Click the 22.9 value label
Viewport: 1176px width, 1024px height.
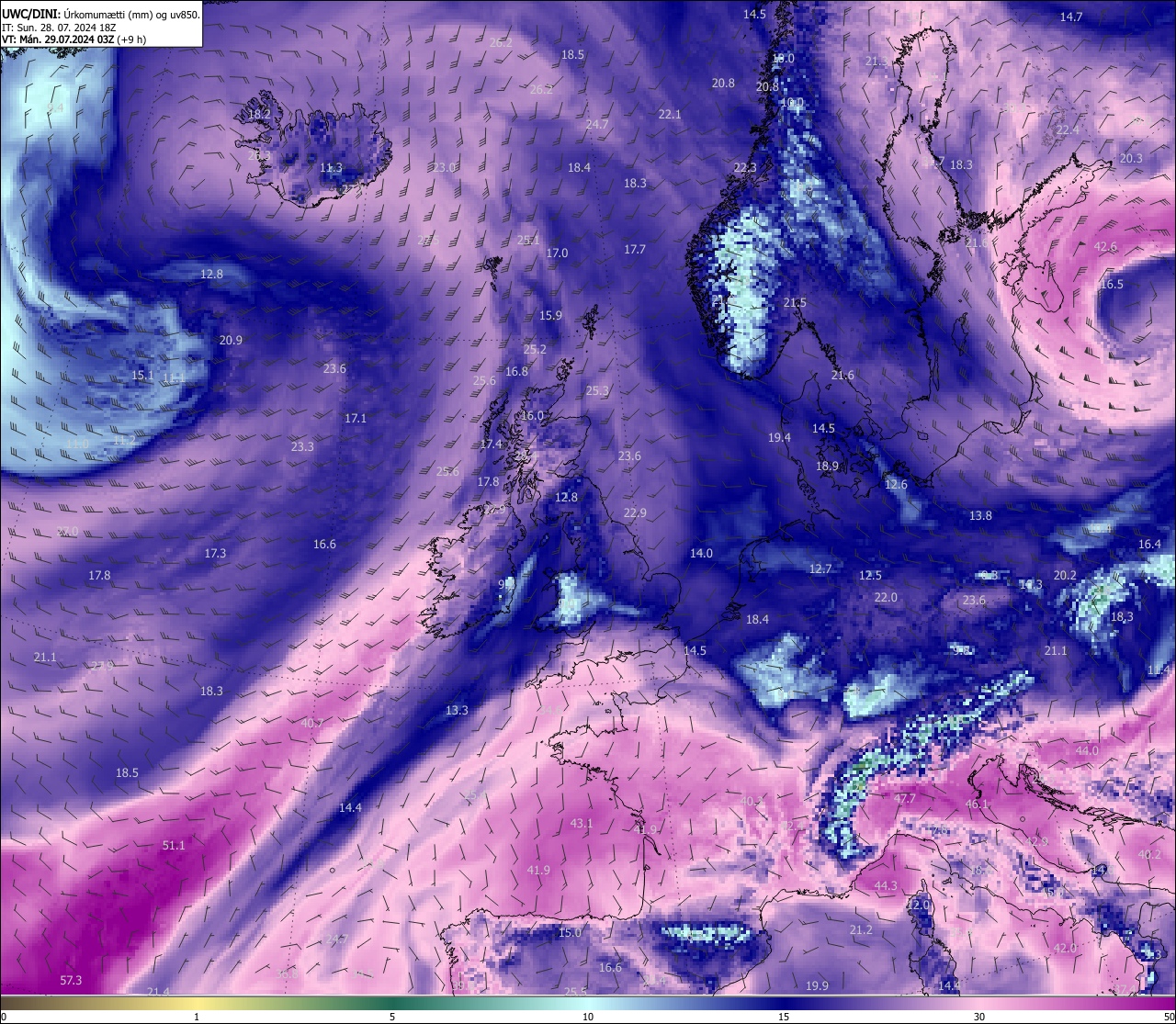(635, 512)
